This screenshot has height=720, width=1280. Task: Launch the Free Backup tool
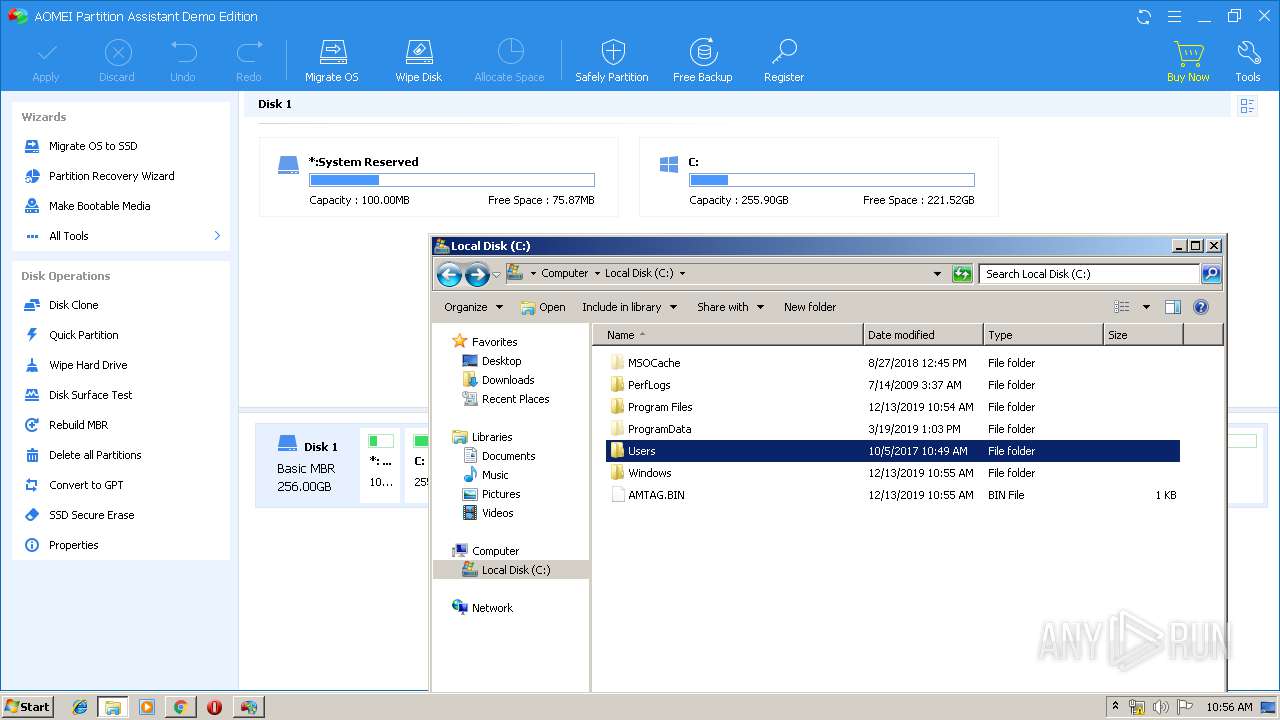point(702,61)
